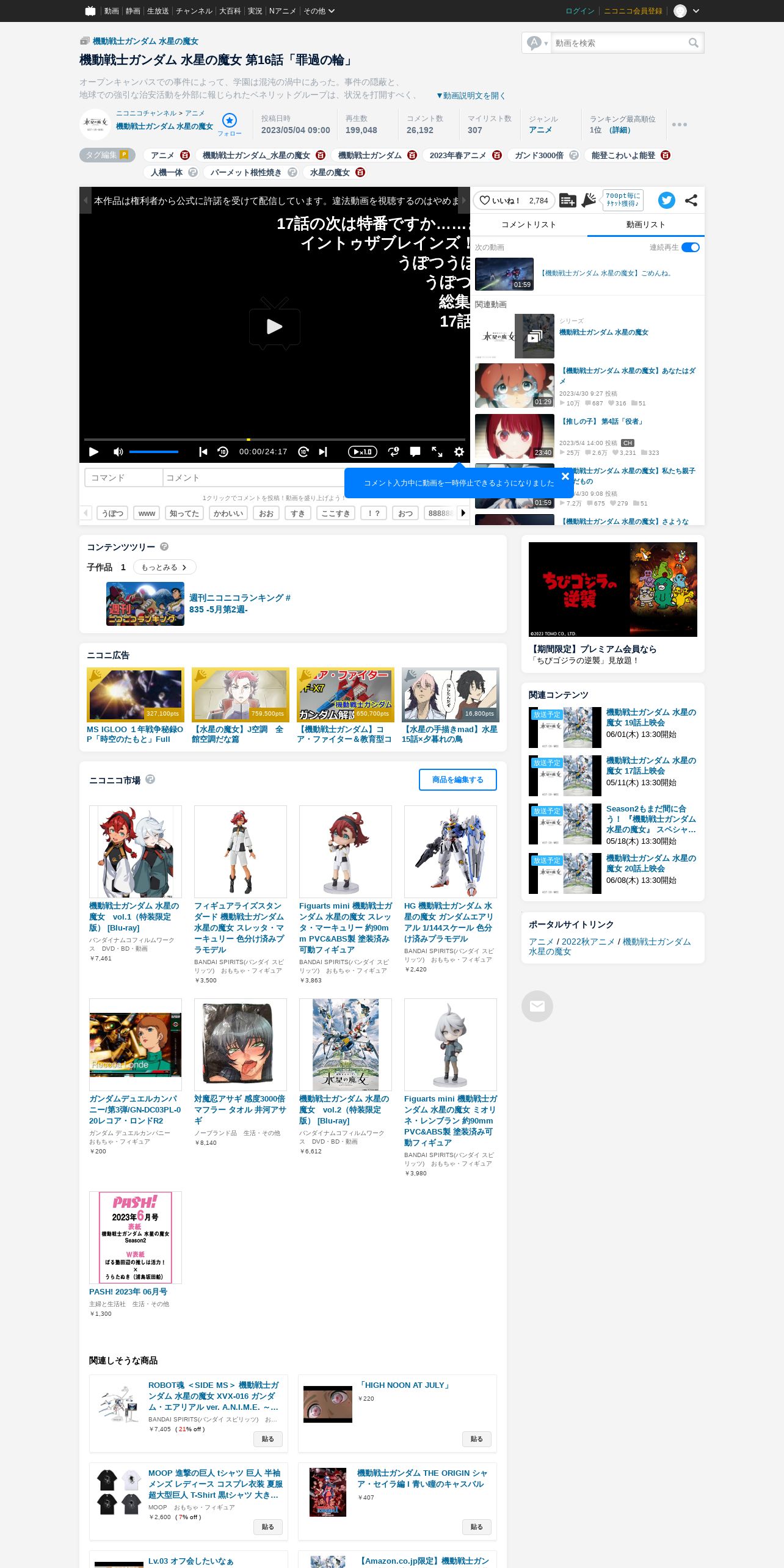
Task: Open 大百科 in the top navigation
Action: coord(230,11)
